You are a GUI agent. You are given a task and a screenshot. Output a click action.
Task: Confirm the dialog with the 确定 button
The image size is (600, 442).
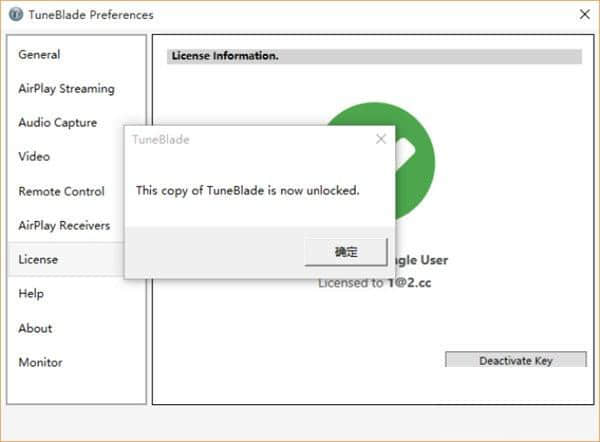(x=346, y=252)
